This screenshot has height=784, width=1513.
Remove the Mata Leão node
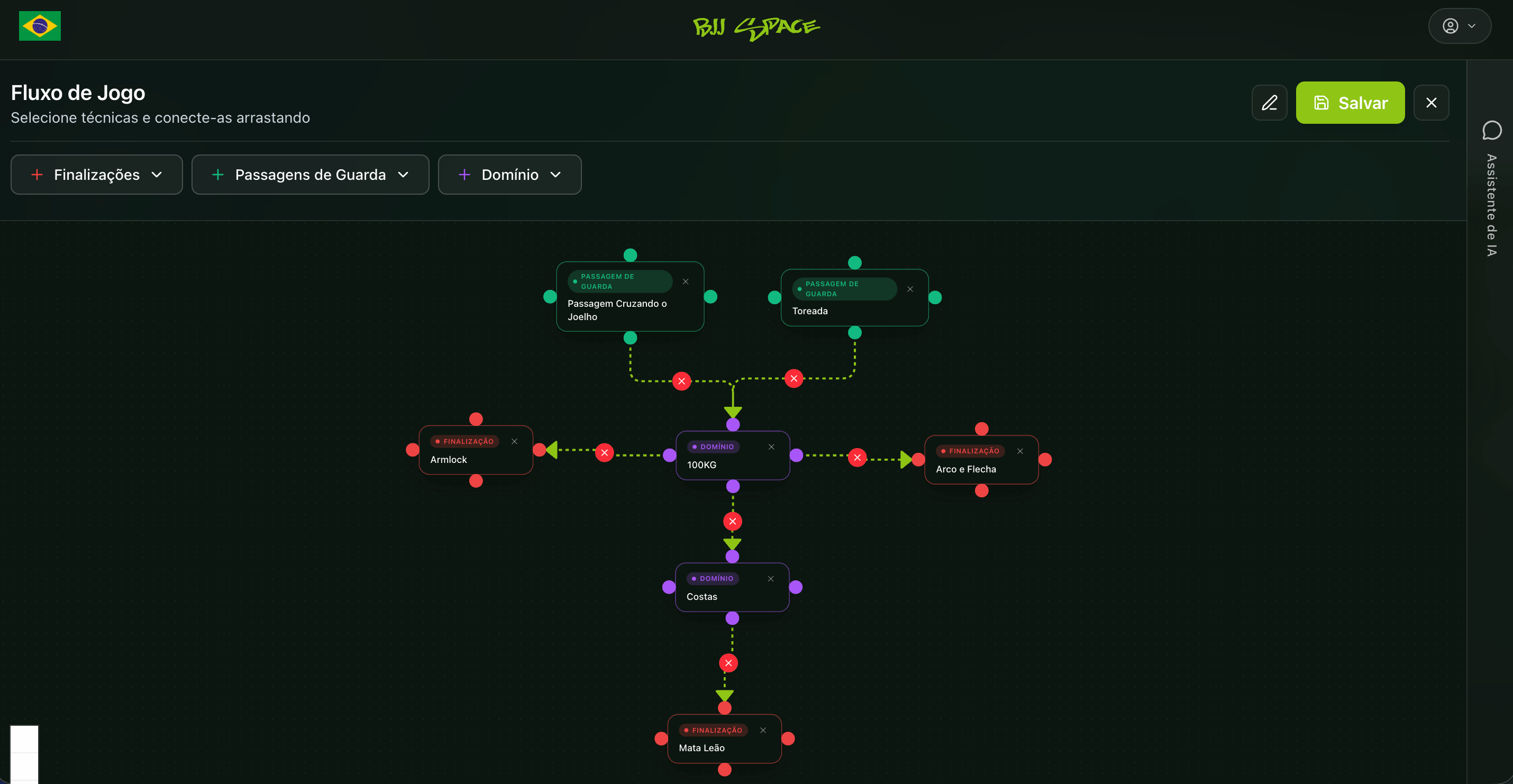pos(763,730)
